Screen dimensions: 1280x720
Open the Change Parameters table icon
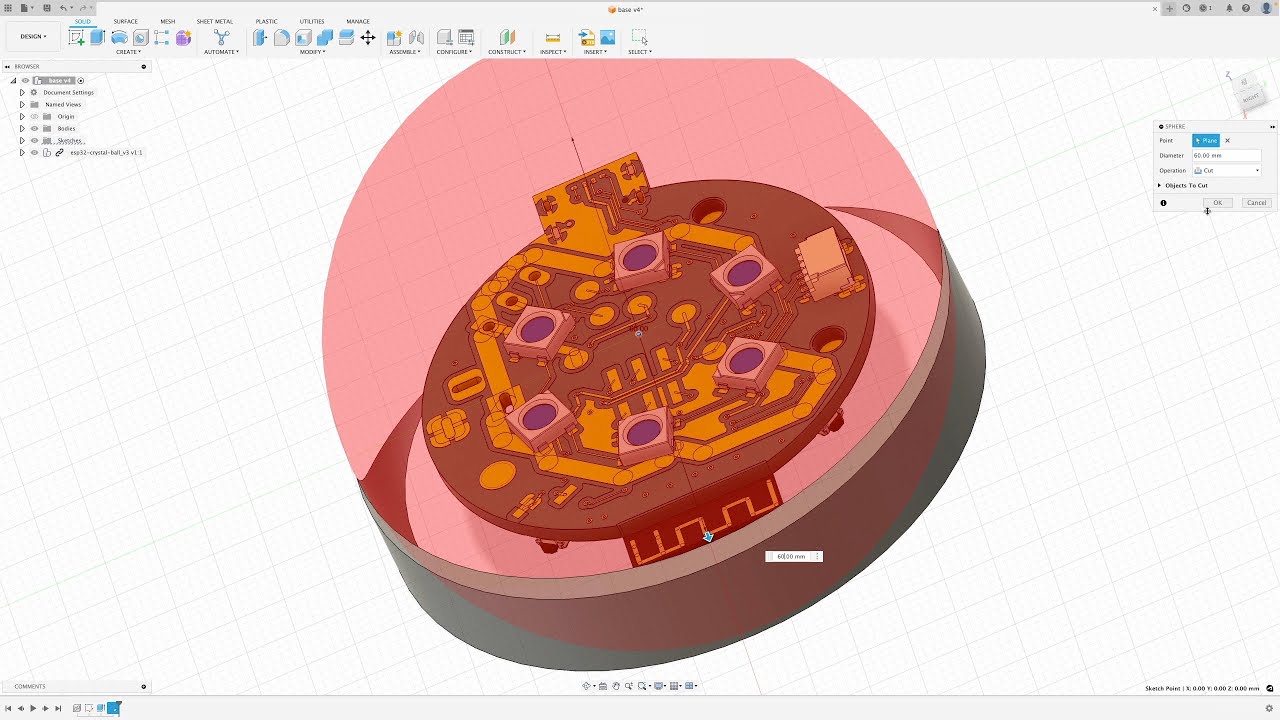pyautogui.click(x=466, y=37)
